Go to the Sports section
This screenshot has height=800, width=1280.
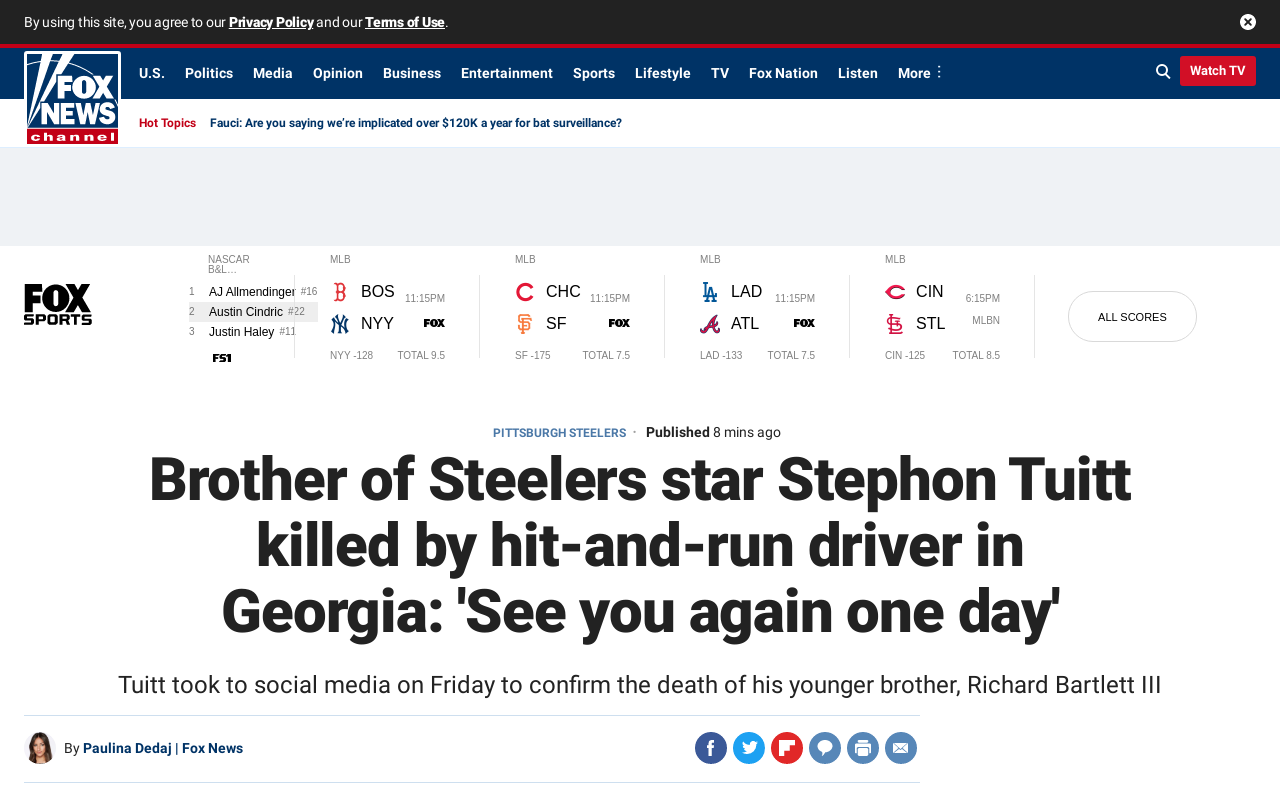pos(594,73)
